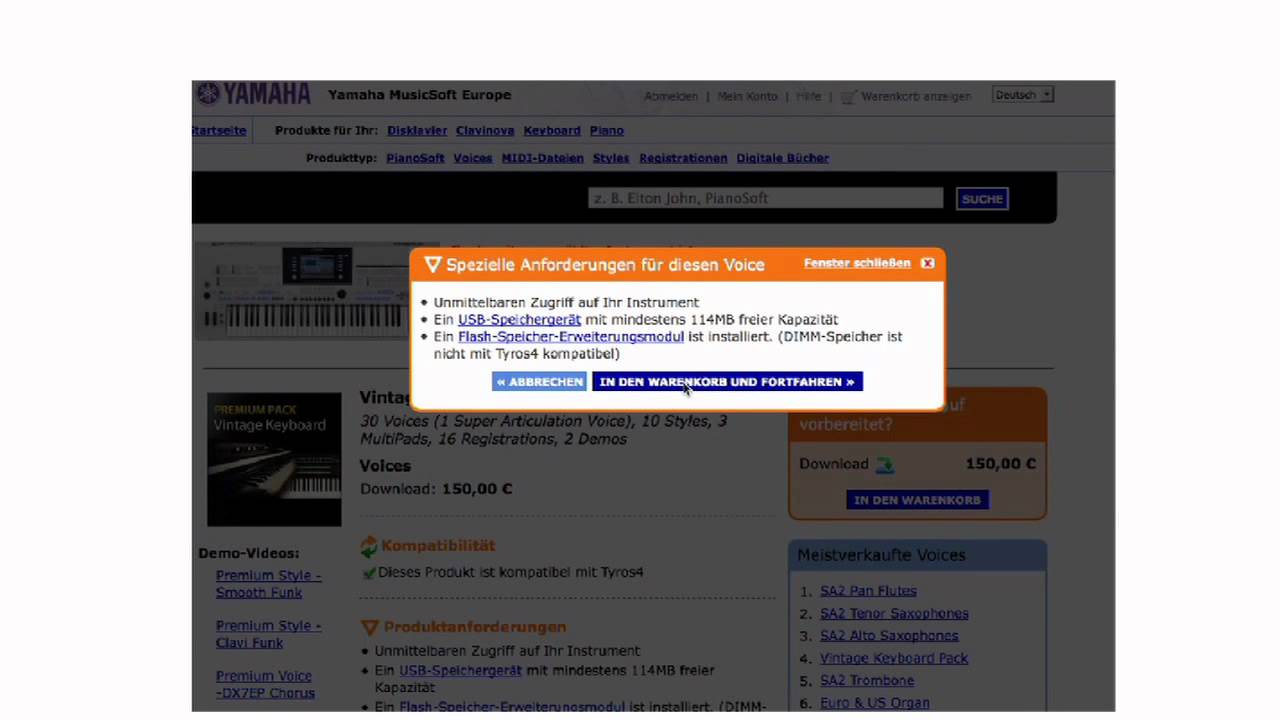
Task: Go to Startseite
Action: (x=219, y=130)
